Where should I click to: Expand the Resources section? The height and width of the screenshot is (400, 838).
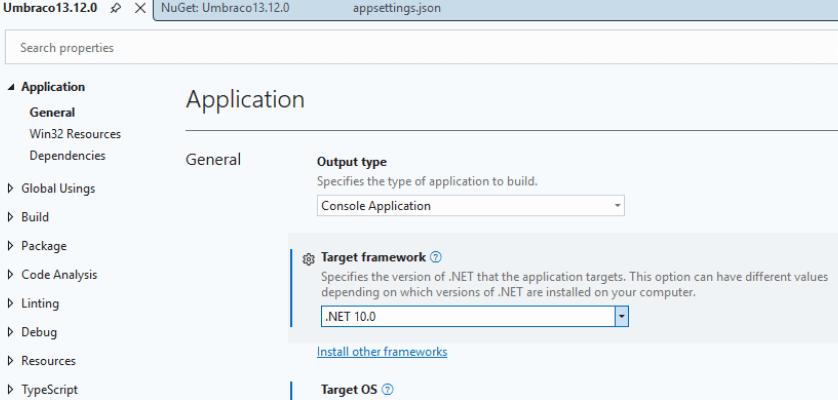[x=11, y=361]
